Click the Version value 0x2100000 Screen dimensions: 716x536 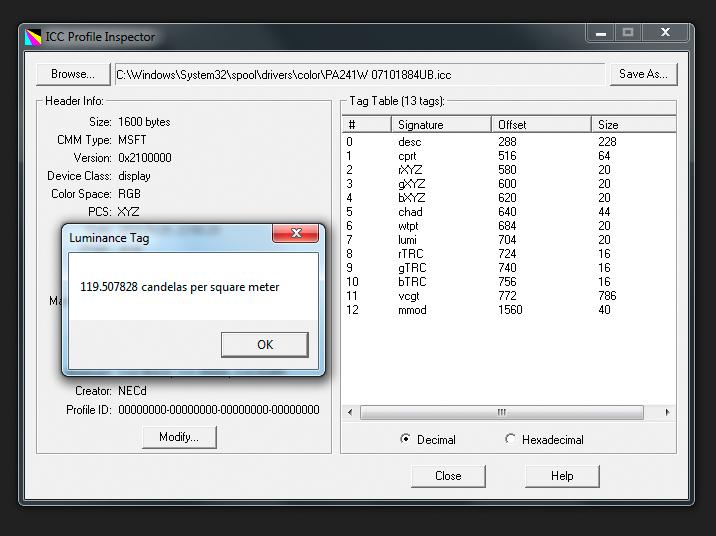click(145, 158)
